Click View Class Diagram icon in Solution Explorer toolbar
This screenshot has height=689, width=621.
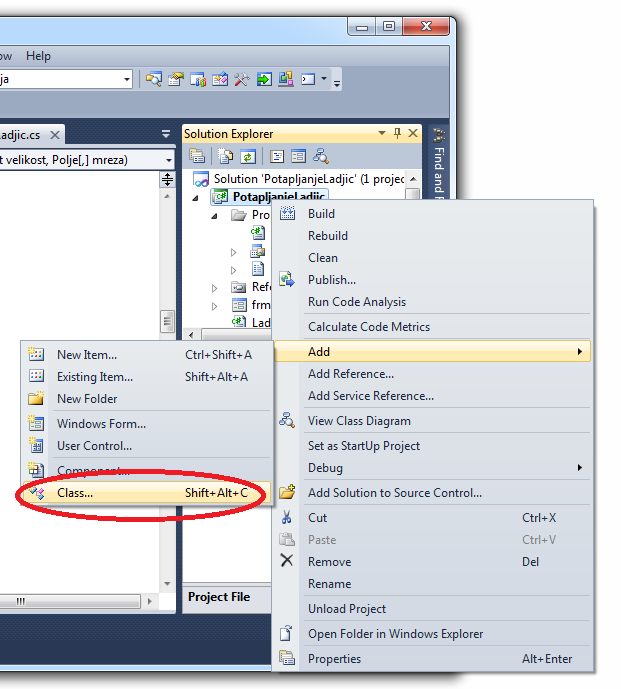coord(321,157)
